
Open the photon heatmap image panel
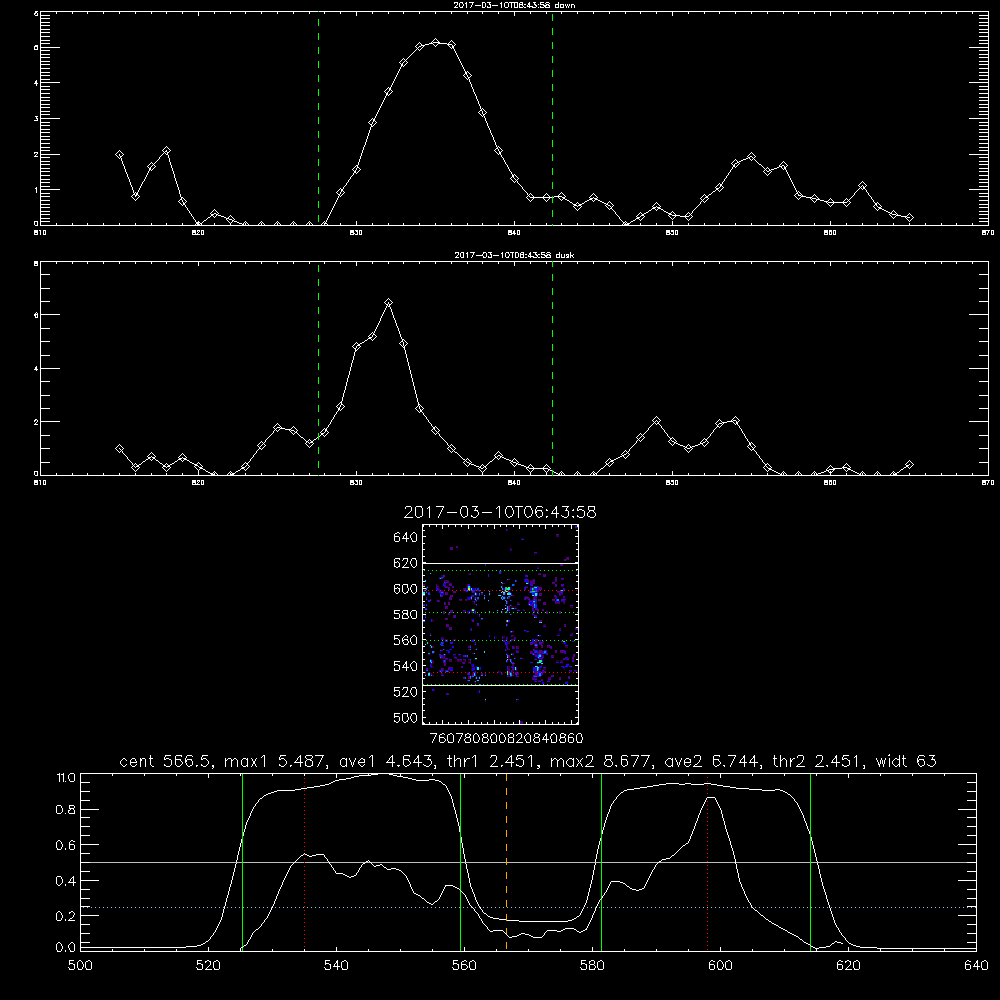tap(501, 624)
